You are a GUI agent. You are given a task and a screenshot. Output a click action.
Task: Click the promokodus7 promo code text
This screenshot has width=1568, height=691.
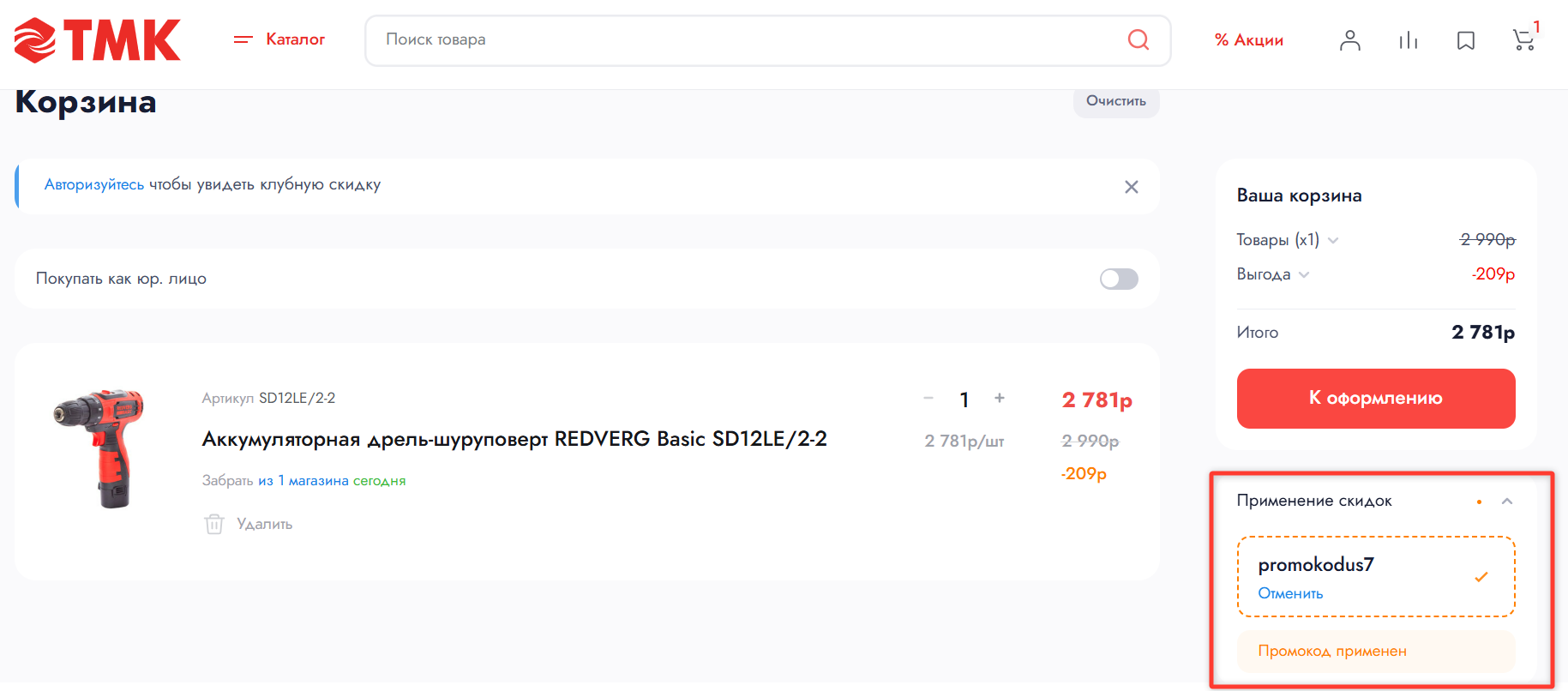pos(1316,565)
